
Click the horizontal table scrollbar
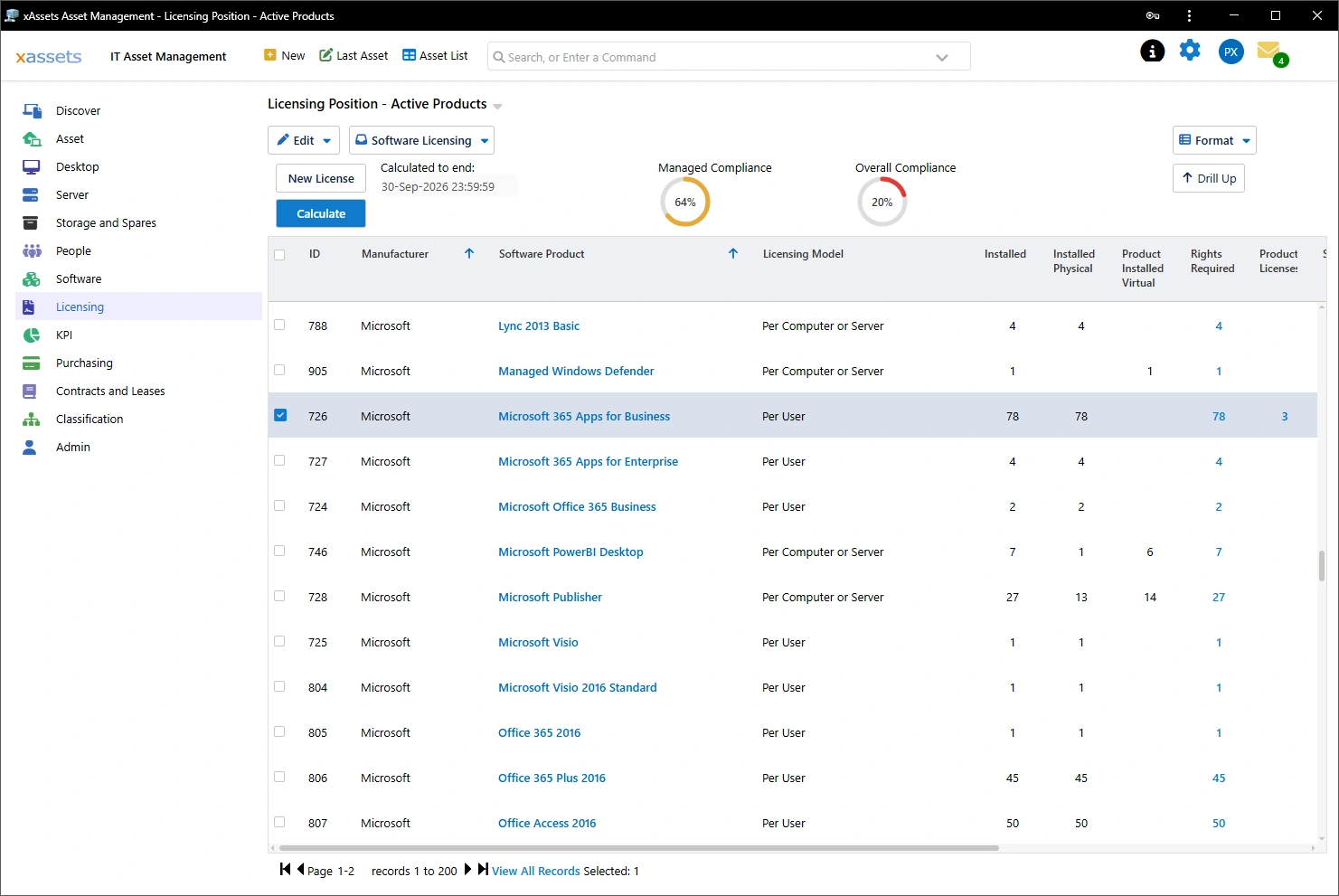point(638,848)
